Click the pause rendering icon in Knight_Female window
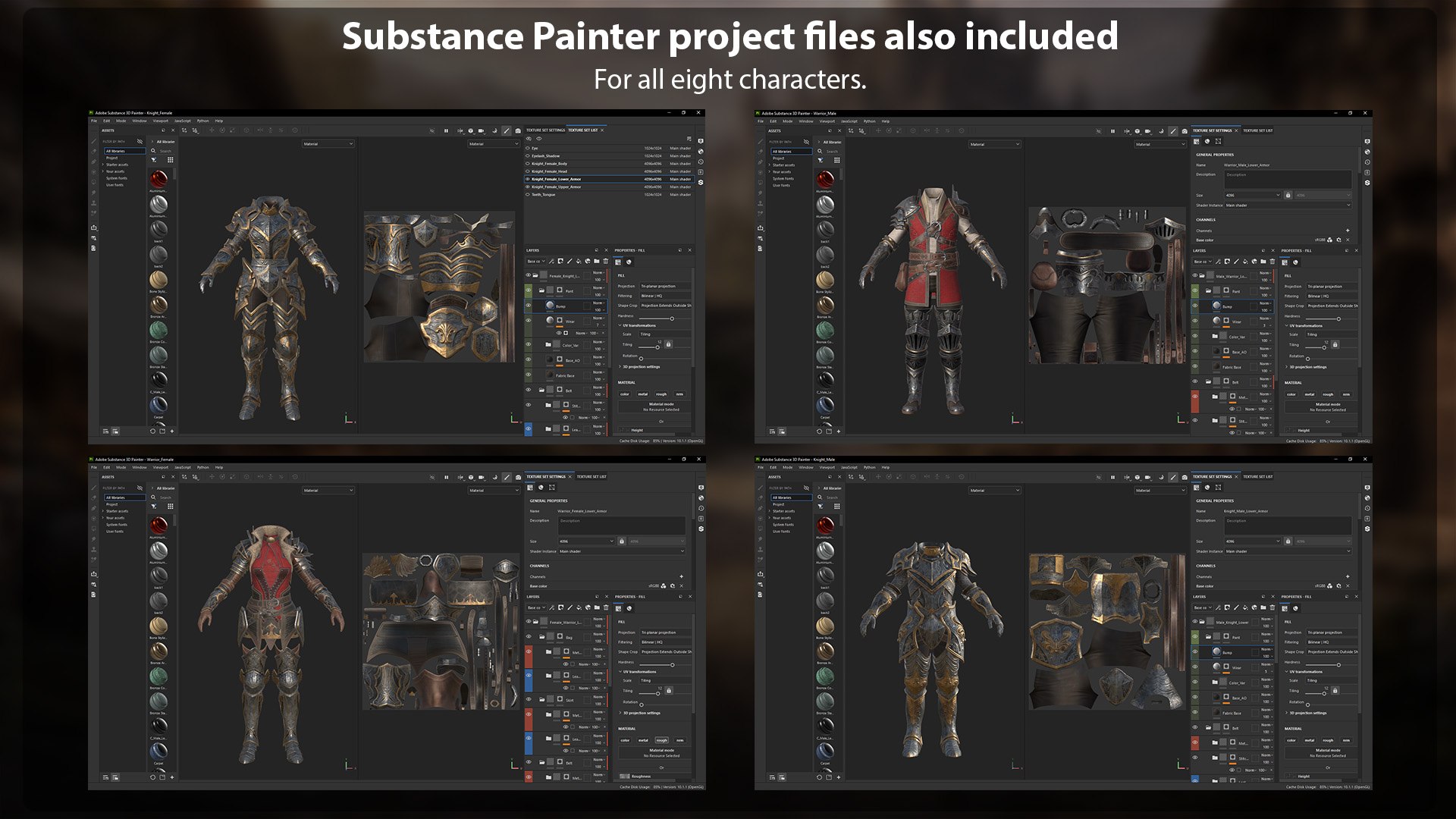1456x819 pixels. (x=446, y=130)
